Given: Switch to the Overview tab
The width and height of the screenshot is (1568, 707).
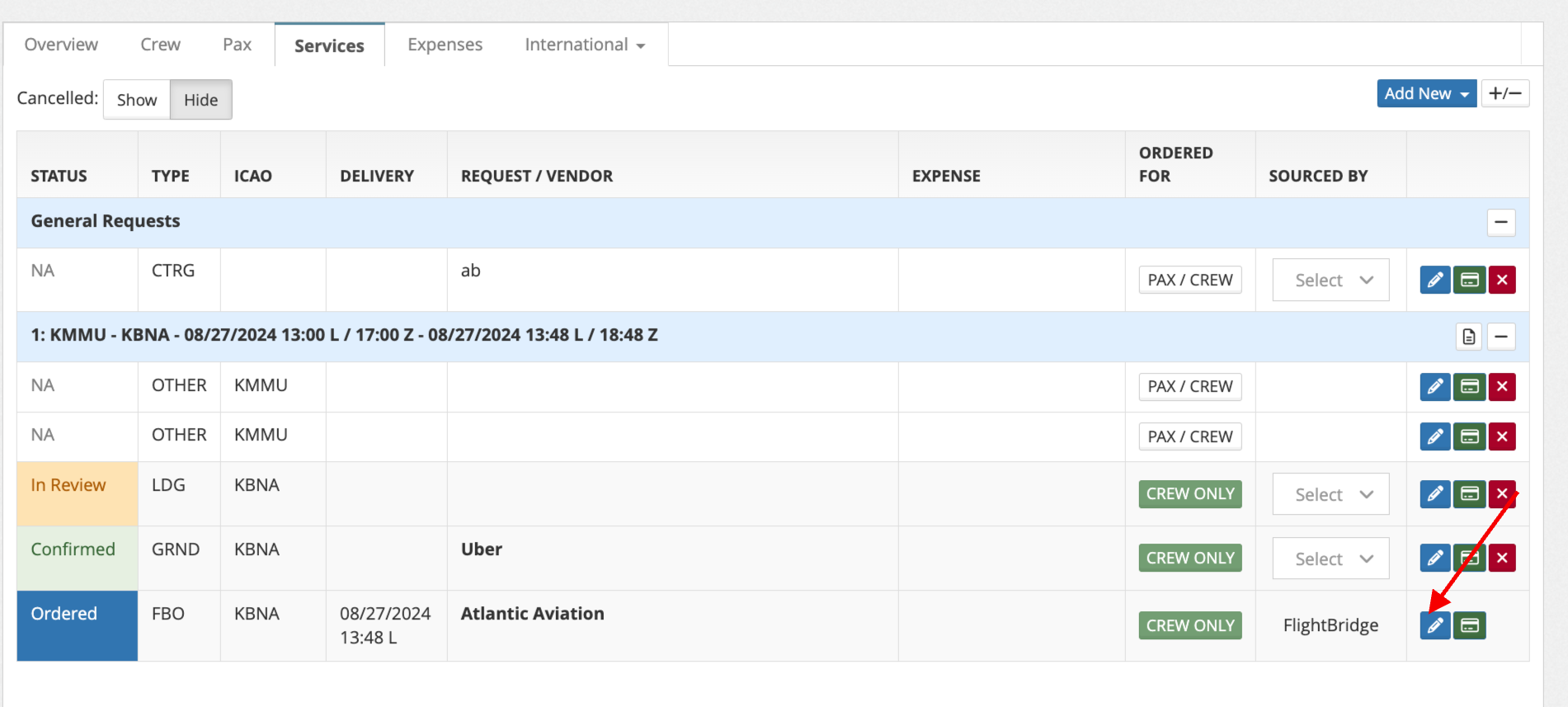Looking at the screenshot, I should (61, 45).
